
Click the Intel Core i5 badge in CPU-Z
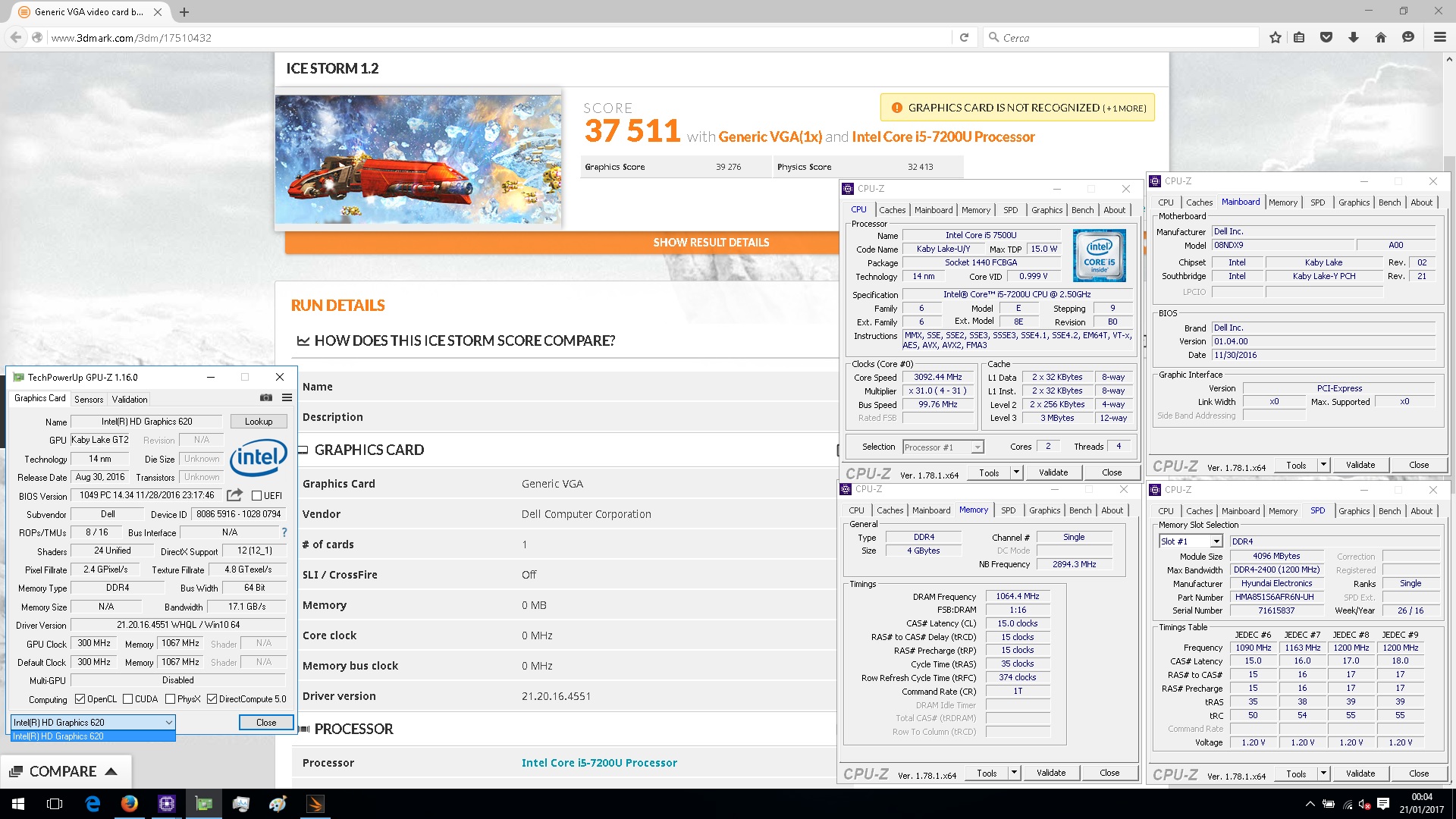pyautogui.click(x=1100, y=256)
